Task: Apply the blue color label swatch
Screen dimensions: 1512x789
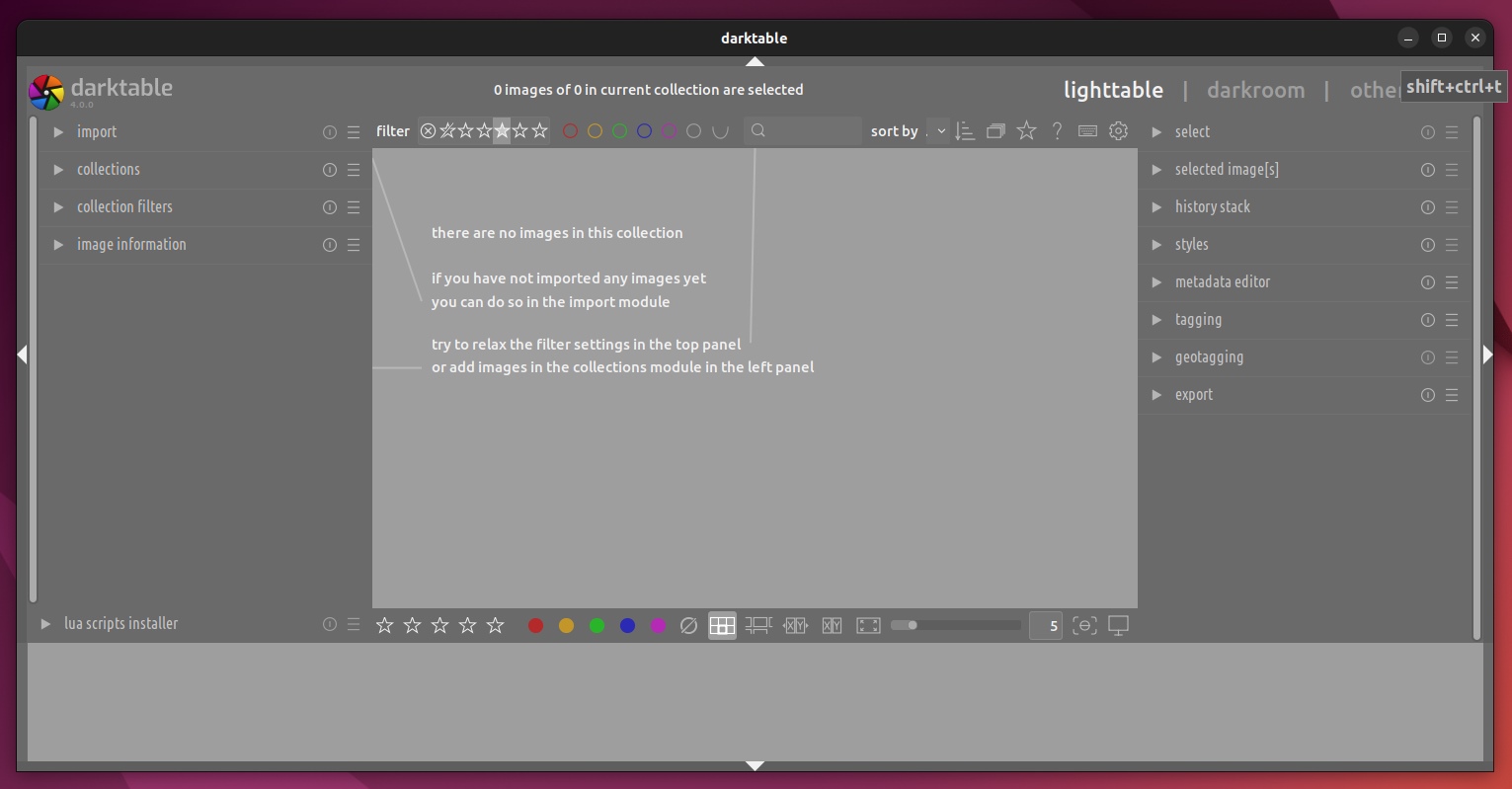Action: (x=627, y=625)
